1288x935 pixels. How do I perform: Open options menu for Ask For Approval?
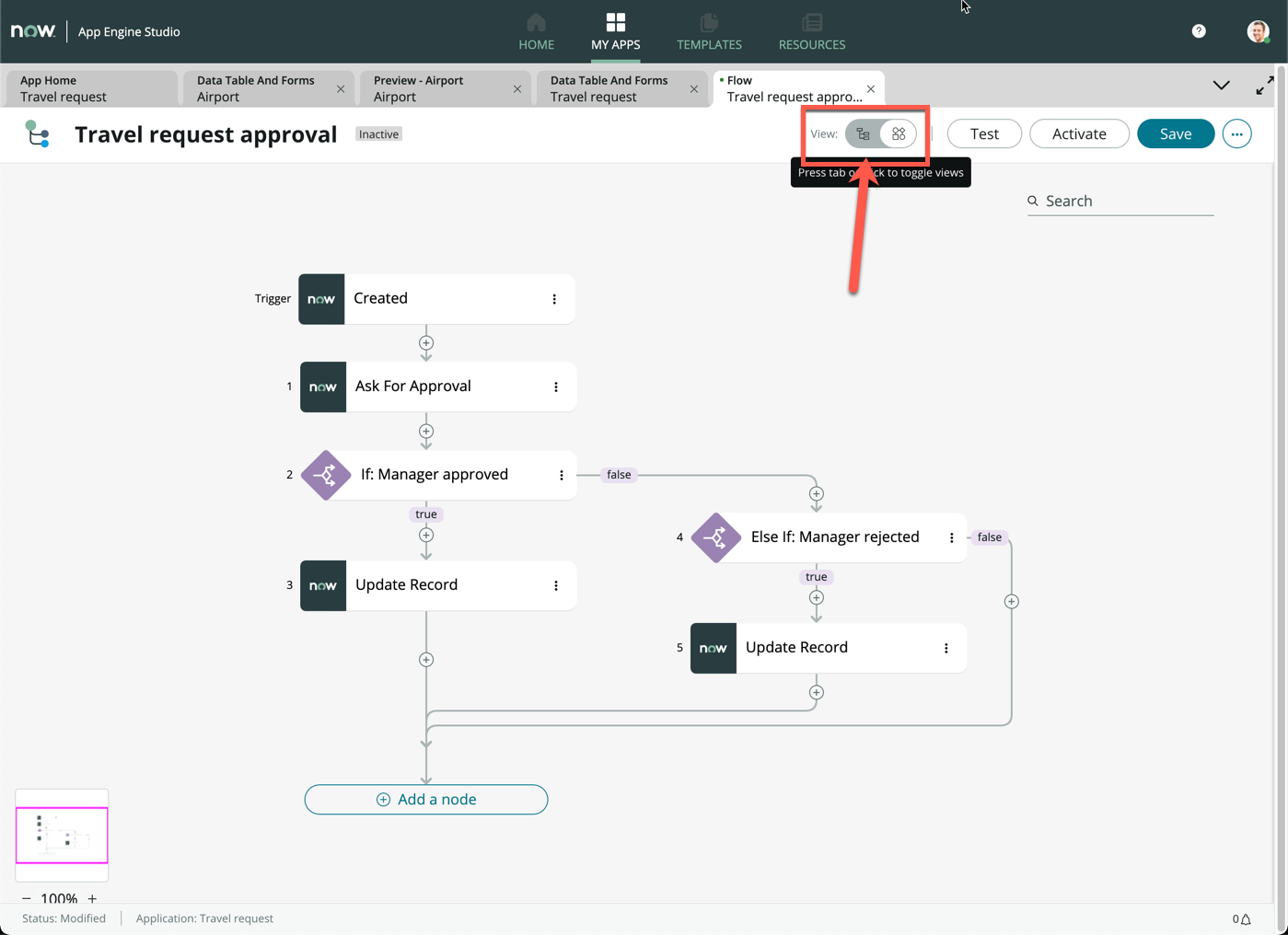point(556,387)
